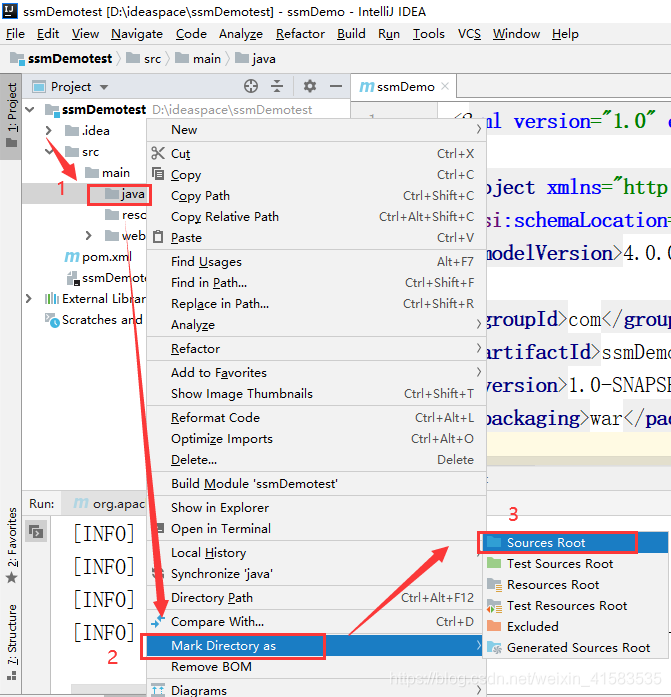Viewport: 671px width, 697px height.
Task: Click the Maven pom.xml file icon
Action: pos(71,257)
